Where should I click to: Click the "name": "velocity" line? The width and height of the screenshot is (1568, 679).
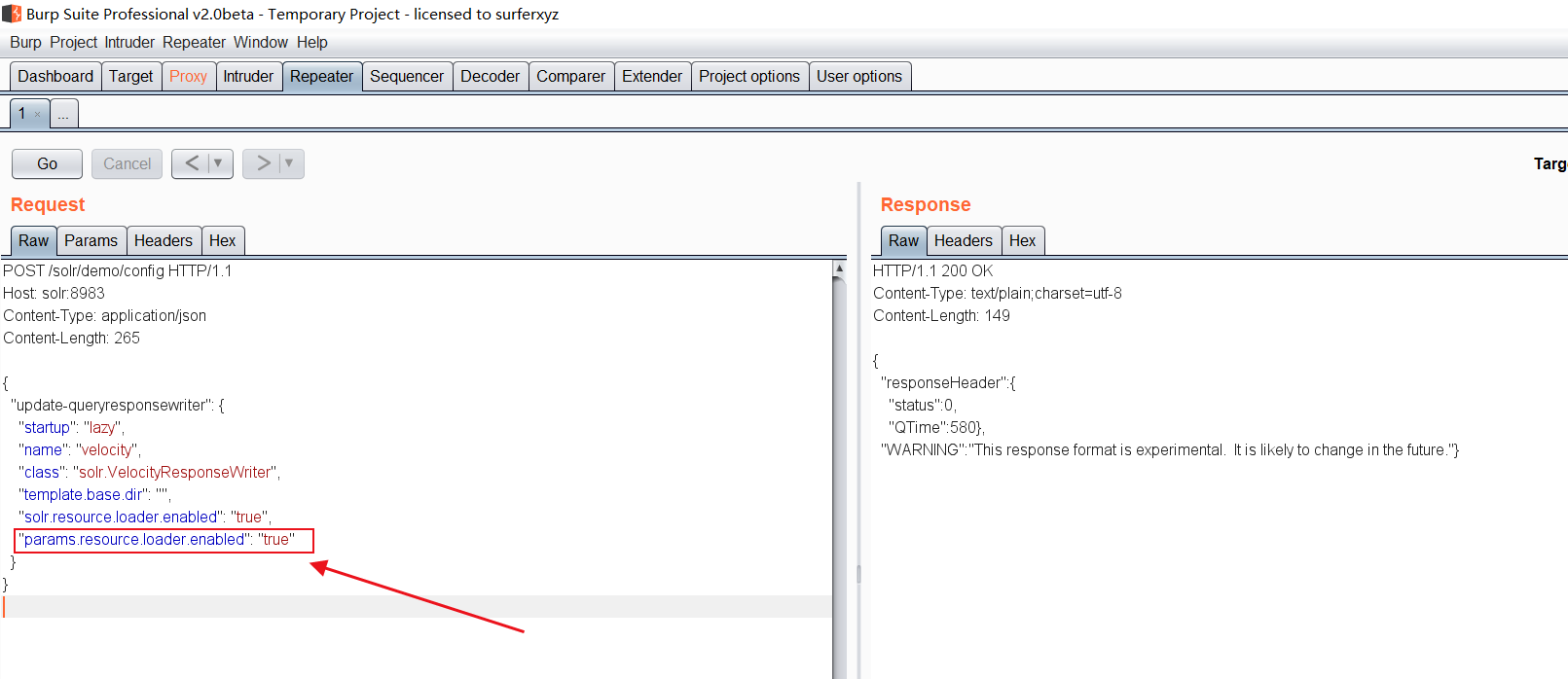click(x=80, y=449)
